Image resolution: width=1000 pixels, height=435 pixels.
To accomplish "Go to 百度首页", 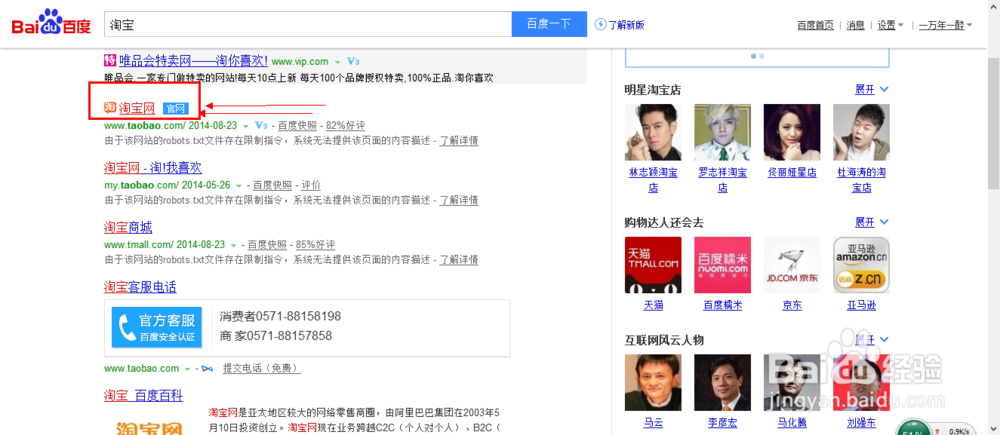I will point(815,25).
